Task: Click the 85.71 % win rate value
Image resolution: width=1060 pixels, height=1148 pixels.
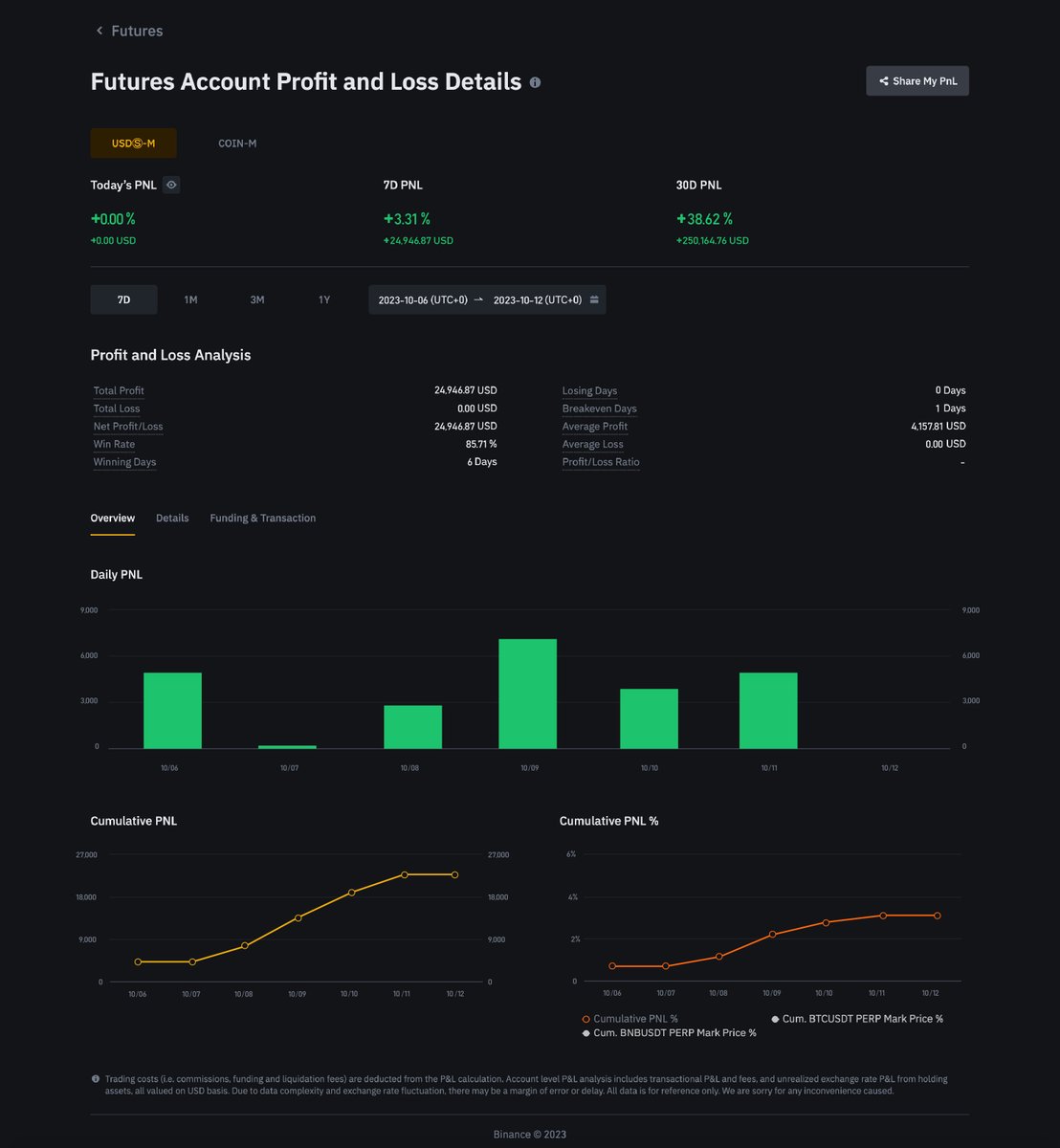Action: pyautogui.click(x=481, y=444)
